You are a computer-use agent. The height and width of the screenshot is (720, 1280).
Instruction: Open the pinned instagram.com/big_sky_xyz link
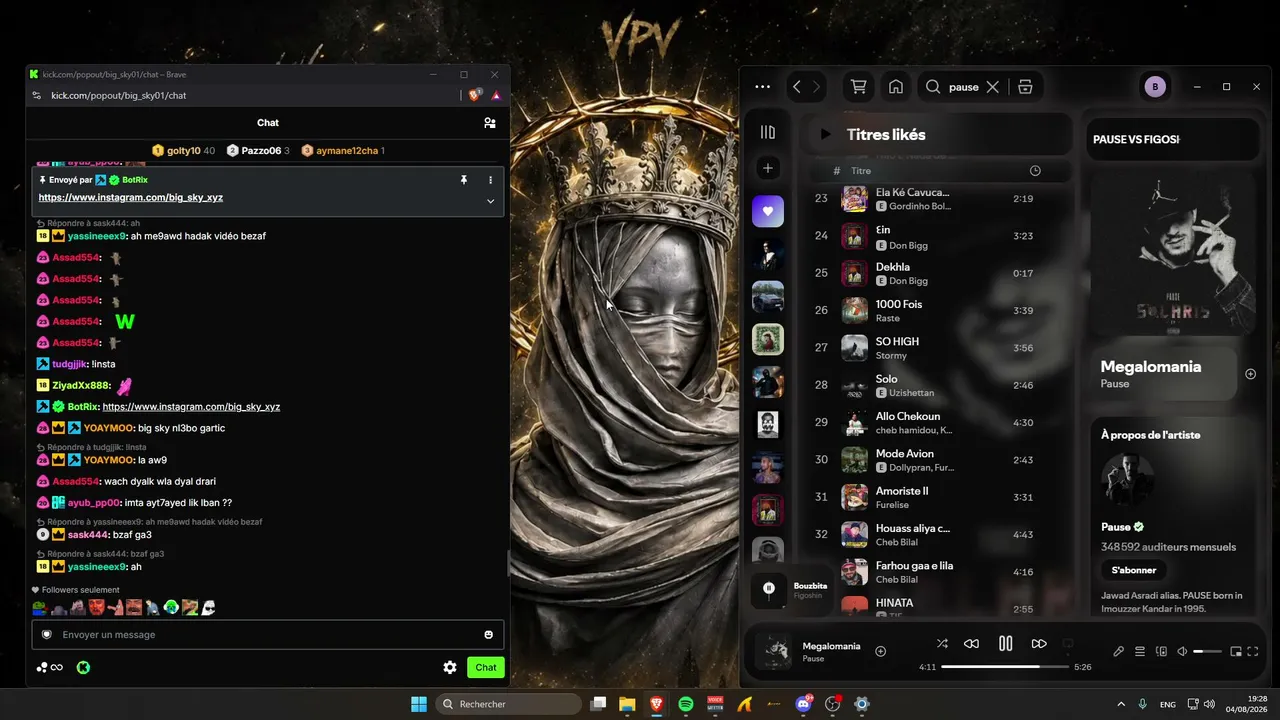pyautogui.click(x=131, y=197)
